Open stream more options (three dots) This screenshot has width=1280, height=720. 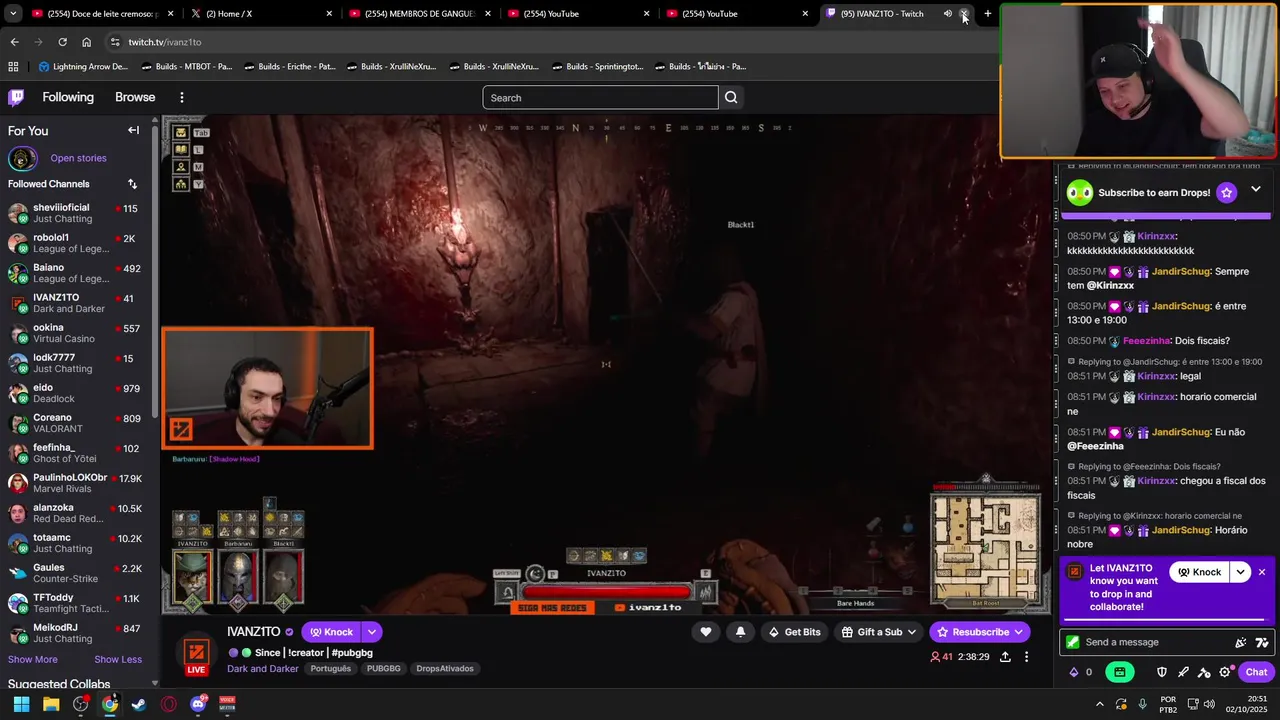1026,657
